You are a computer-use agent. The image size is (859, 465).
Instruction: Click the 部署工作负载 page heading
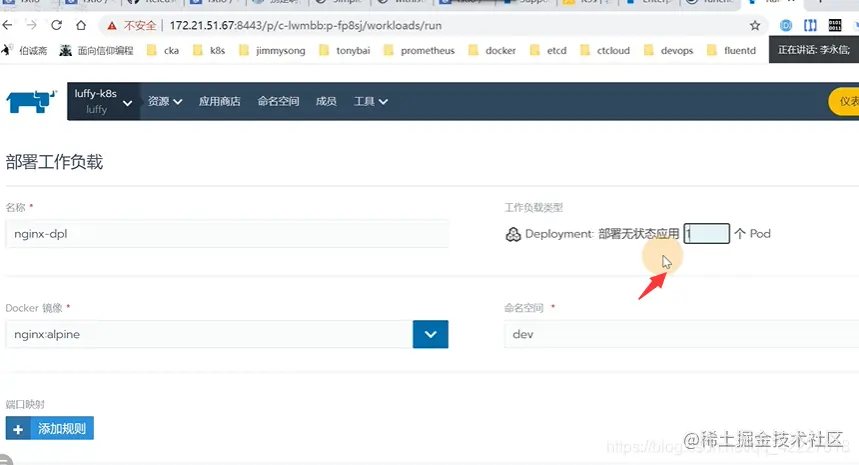[x=54, y=162]
